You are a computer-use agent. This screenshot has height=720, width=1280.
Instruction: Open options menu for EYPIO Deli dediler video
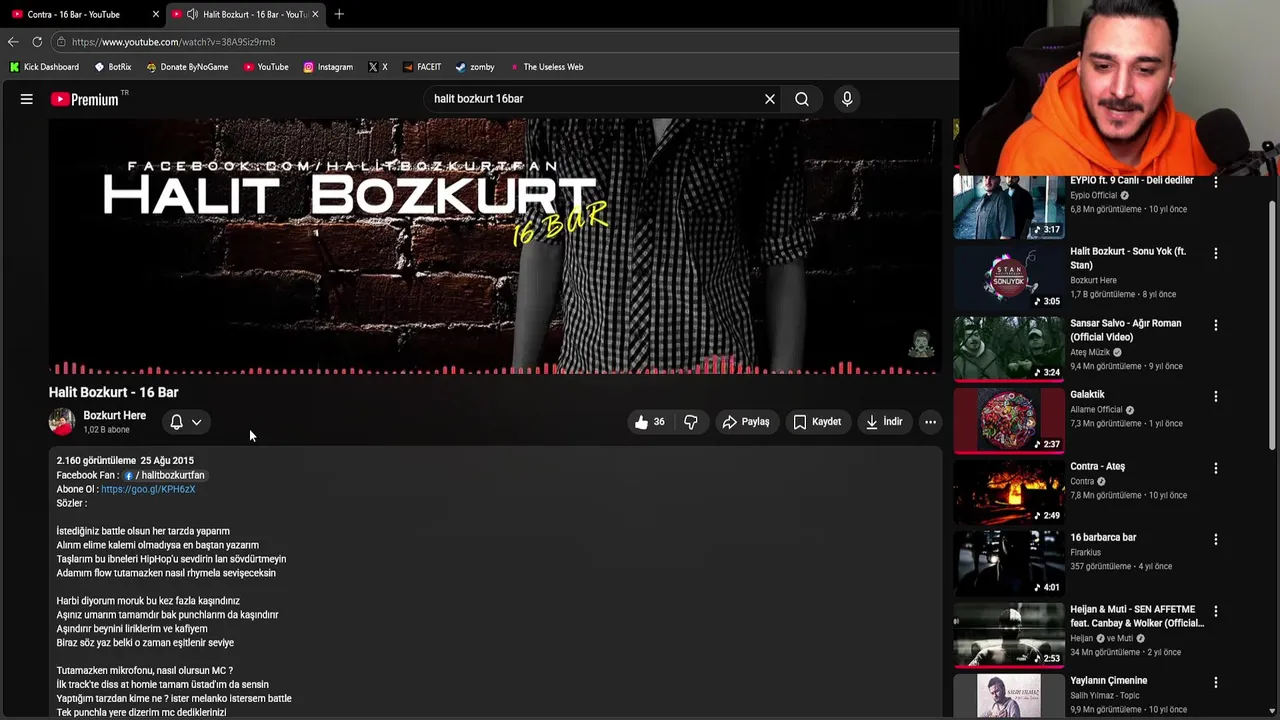click(x=1216, y=182)
